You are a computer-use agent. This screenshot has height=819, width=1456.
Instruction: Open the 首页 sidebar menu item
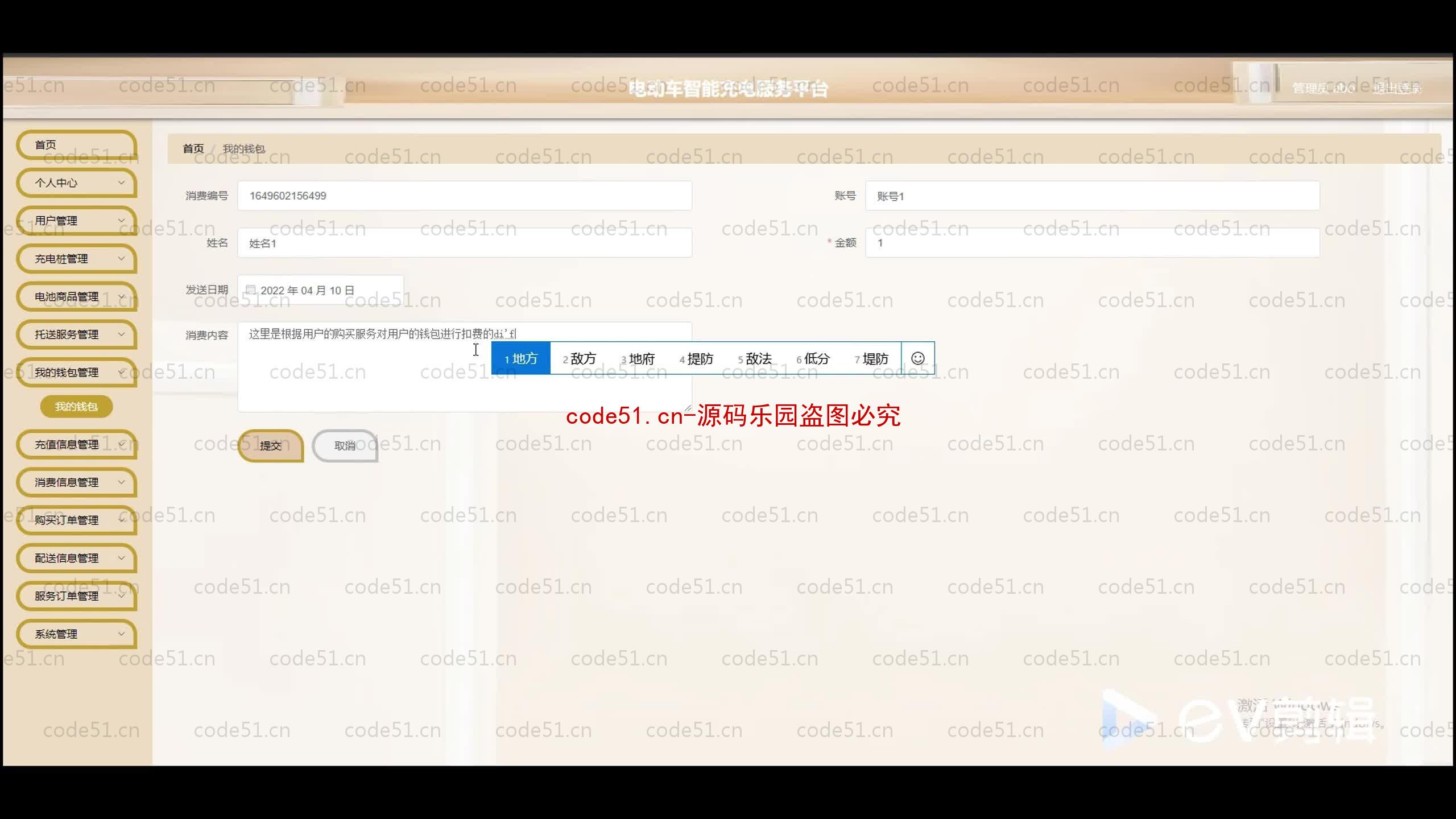[x=77, y=145]
